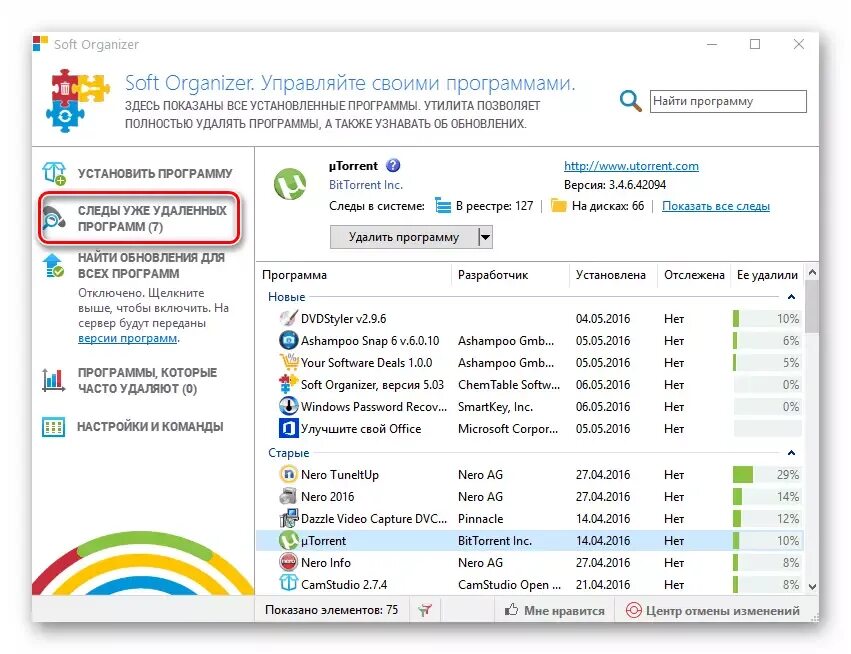Click the scrollbar down arrow
This screenshot has height=654, width=851.
click(x=812, y=586)
